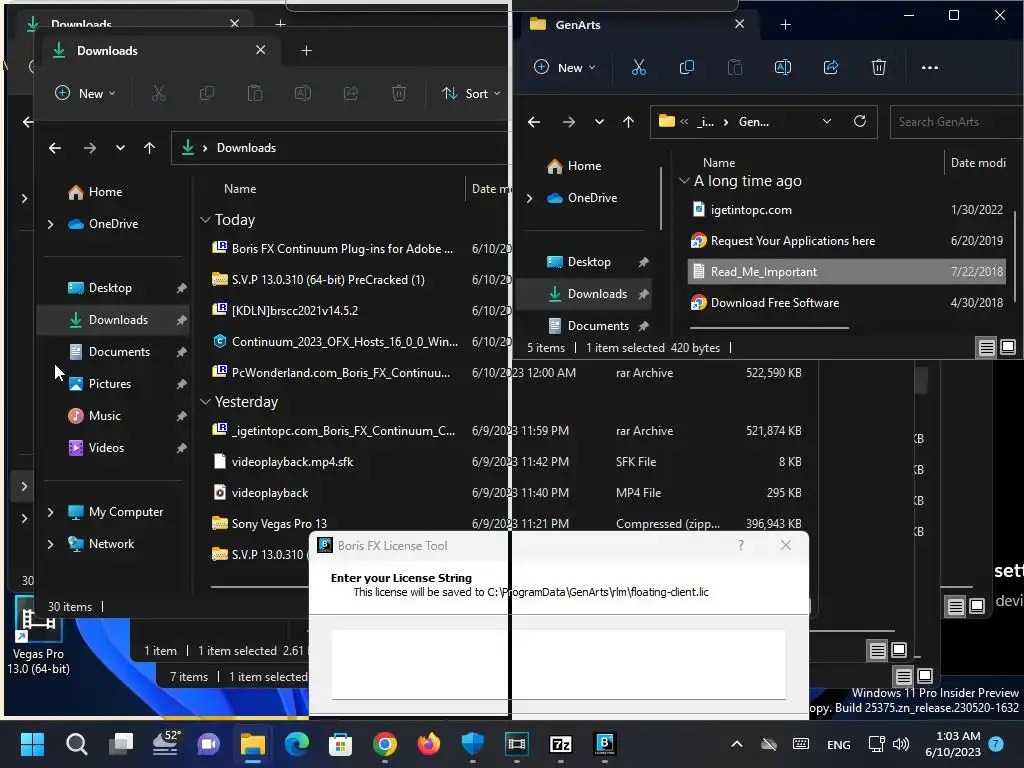Refresh the GenArts folder view
This screenshot has height=768, width=1024.
[x=859, y=121]
